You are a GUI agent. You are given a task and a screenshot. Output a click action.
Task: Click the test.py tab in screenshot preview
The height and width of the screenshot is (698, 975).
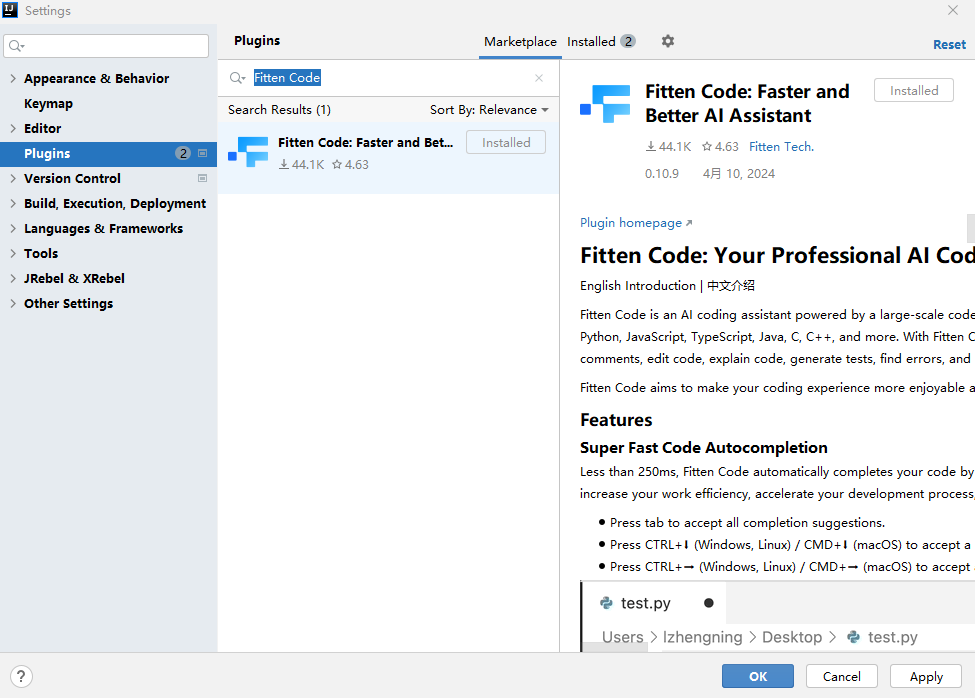coord(653,603)
